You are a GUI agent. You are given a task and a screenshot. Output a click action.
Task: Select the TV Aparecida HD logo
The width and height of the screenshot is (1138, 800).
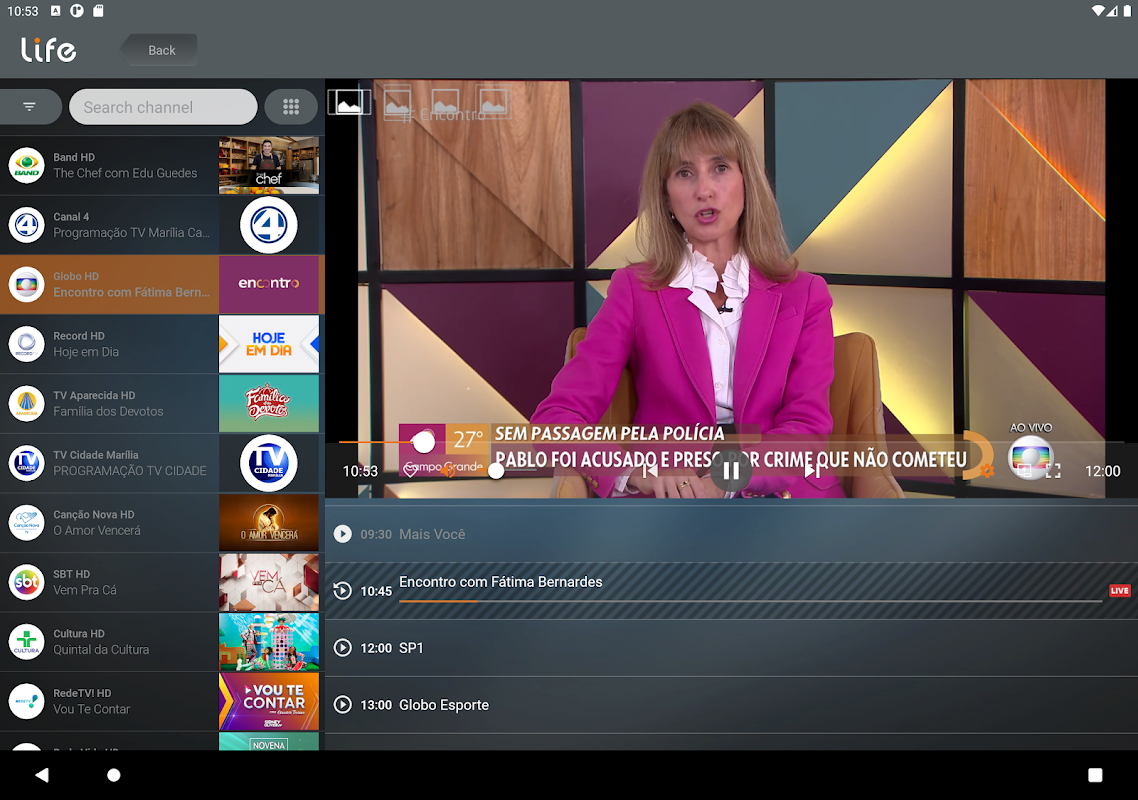pyautogui.click(x=27, y=404)
